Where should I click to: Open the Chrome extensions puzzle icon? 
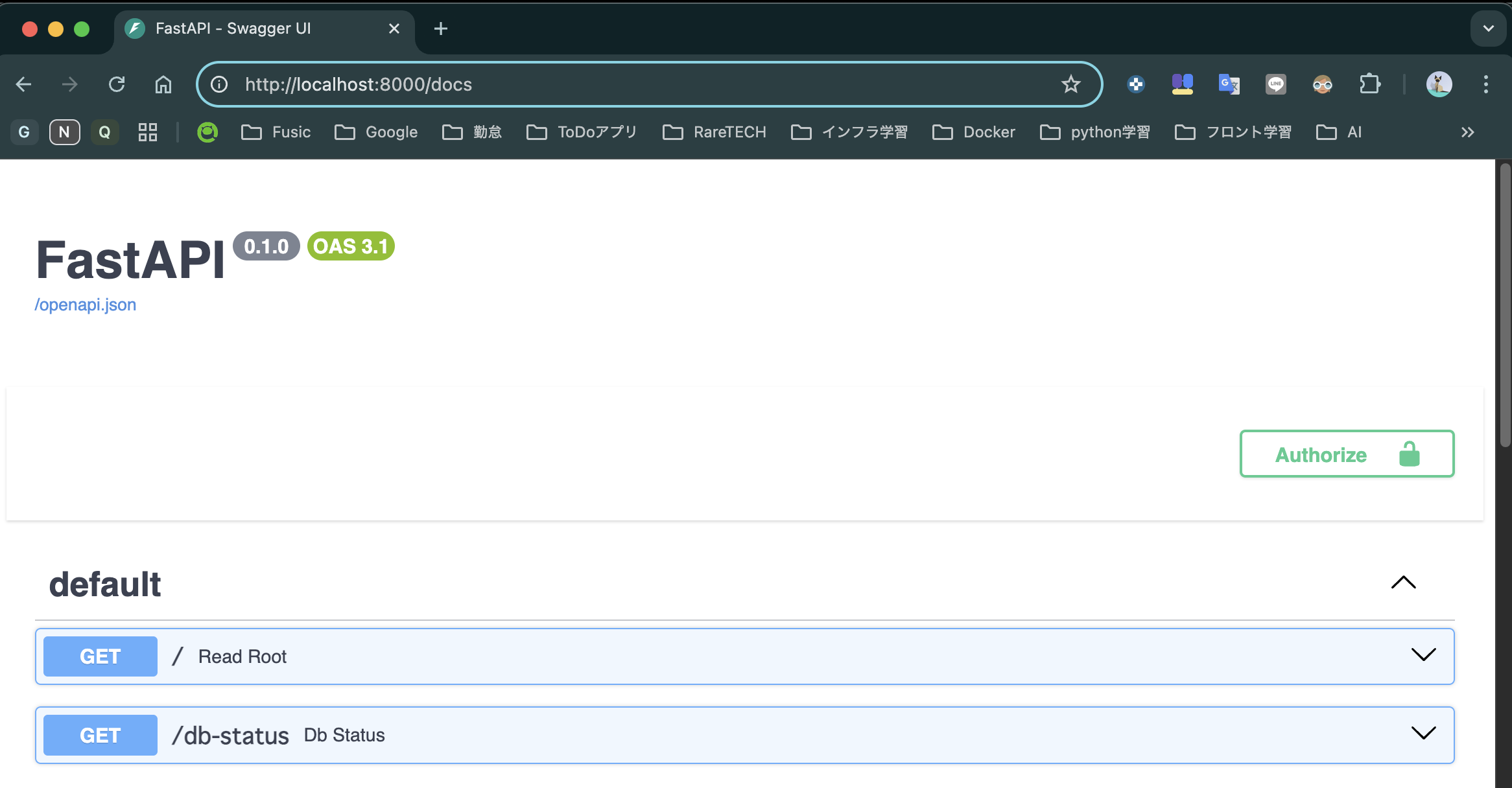1369,84
